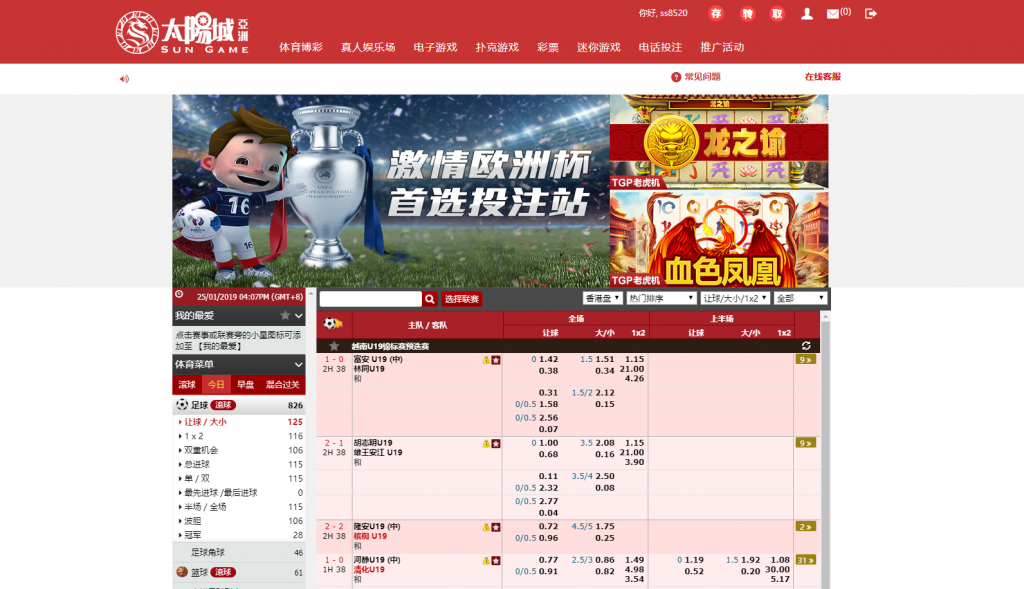Click the withdraw (取) icon

(777, 14)
